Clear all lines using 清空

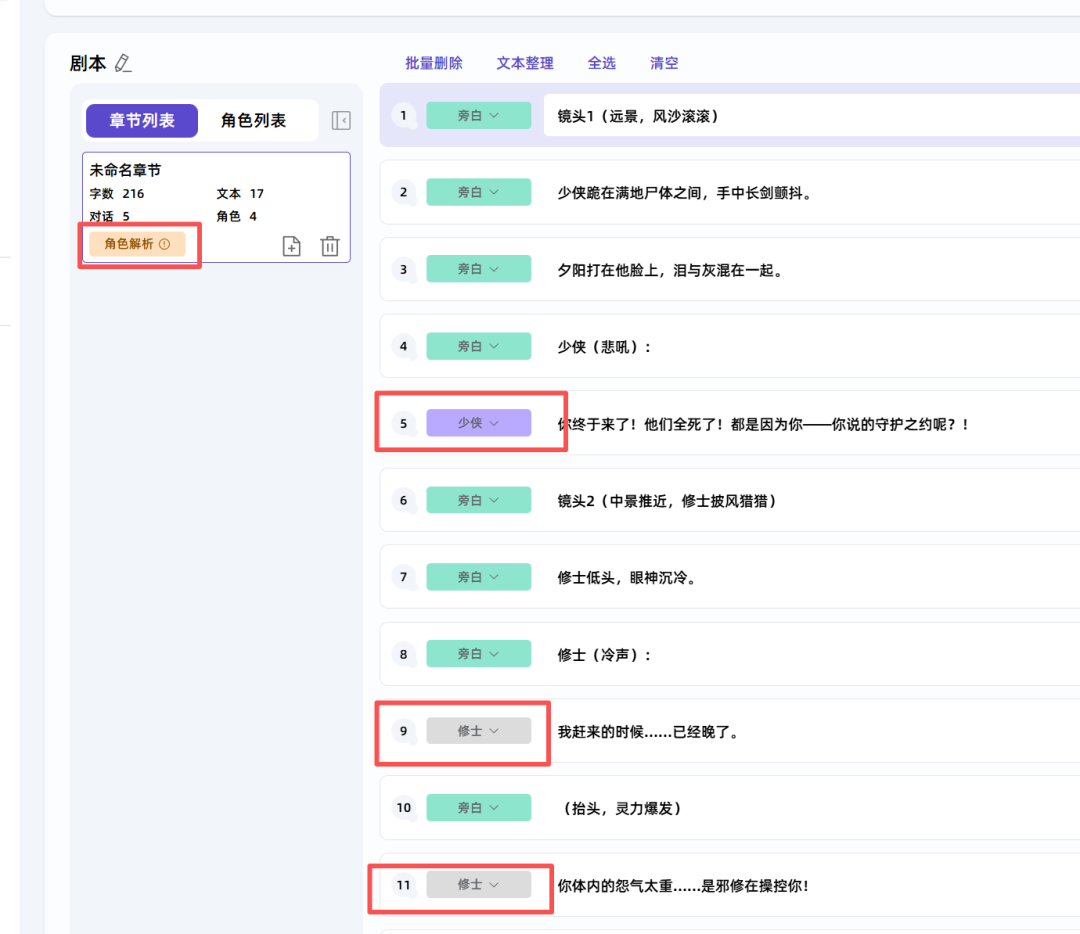pyautogui.click(x=664, y=62)
